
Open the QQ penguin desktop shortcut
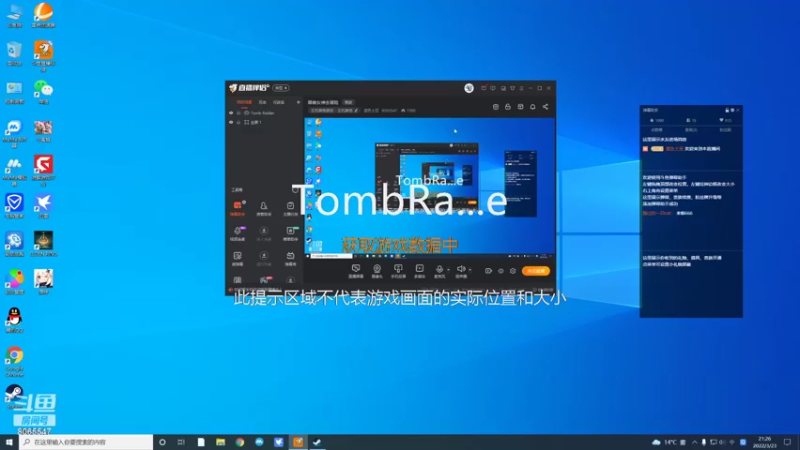(x=14, y=320)
